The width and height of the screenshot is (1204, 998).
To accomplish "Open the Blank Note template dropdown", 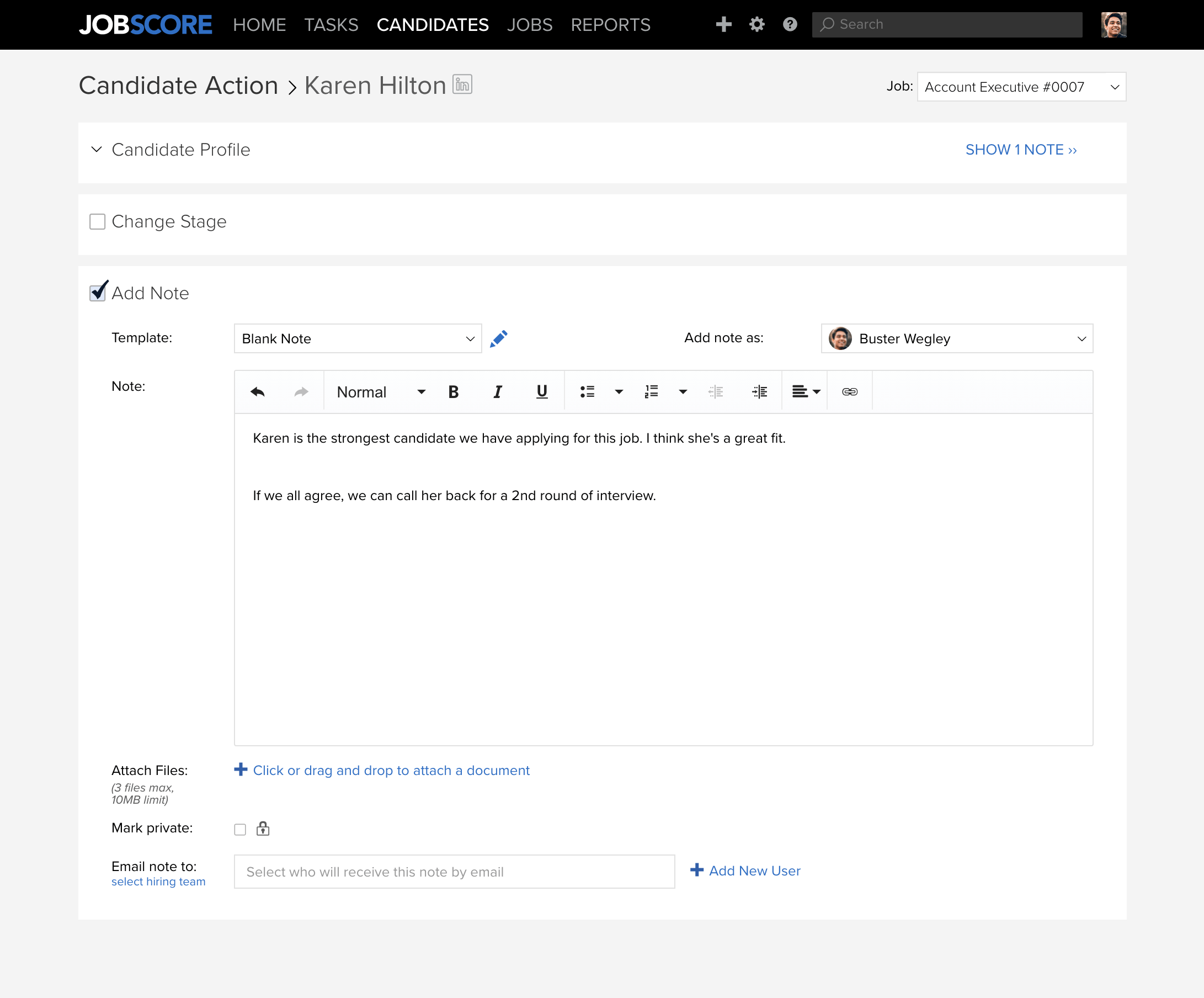I will pyautogui.click(x=358, y=338).
